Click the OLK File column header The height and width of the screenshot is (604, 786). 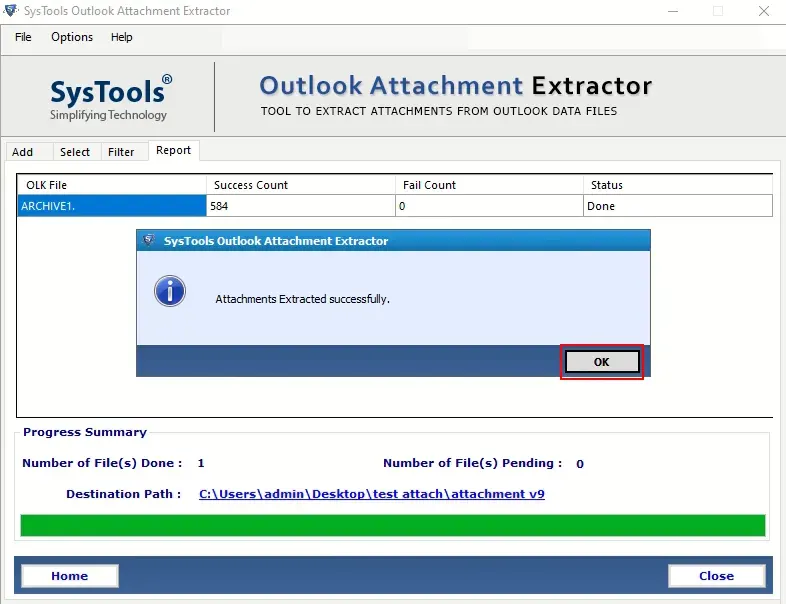(x=112, y=185)
